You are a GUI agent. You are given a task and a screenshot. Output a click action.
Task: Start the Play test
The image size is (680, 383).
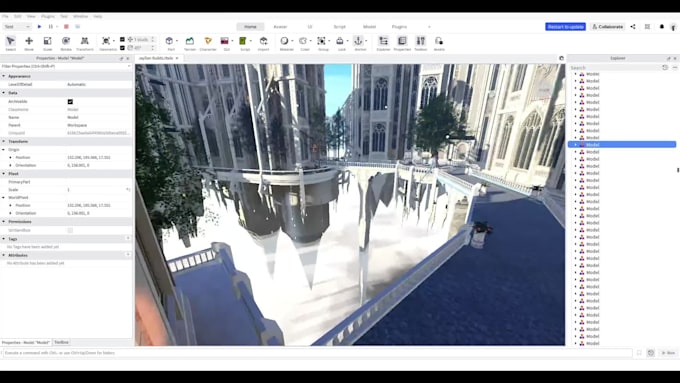[39, 26]
